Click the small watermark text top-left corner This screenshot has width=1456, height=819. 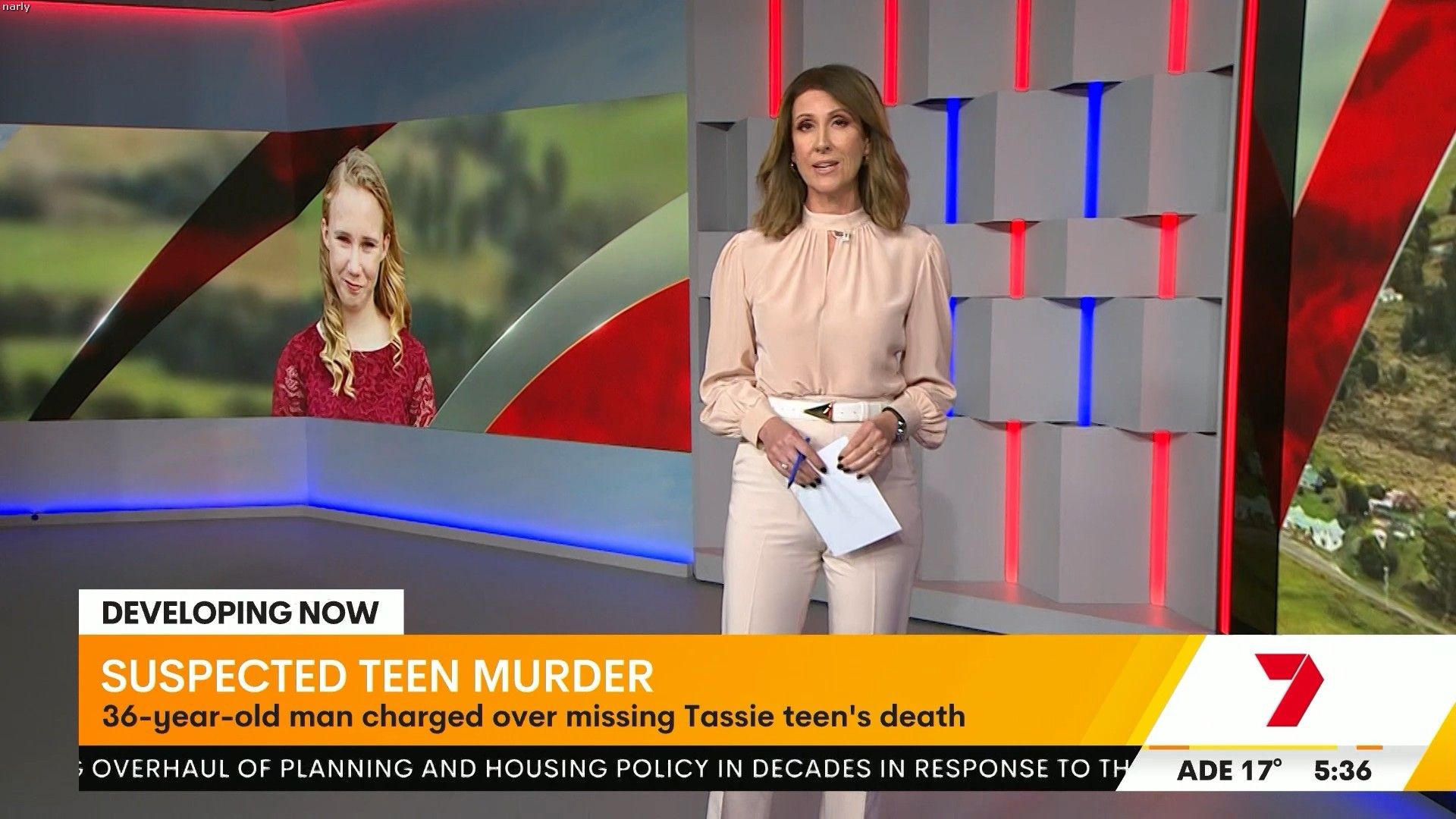[16, 7]
